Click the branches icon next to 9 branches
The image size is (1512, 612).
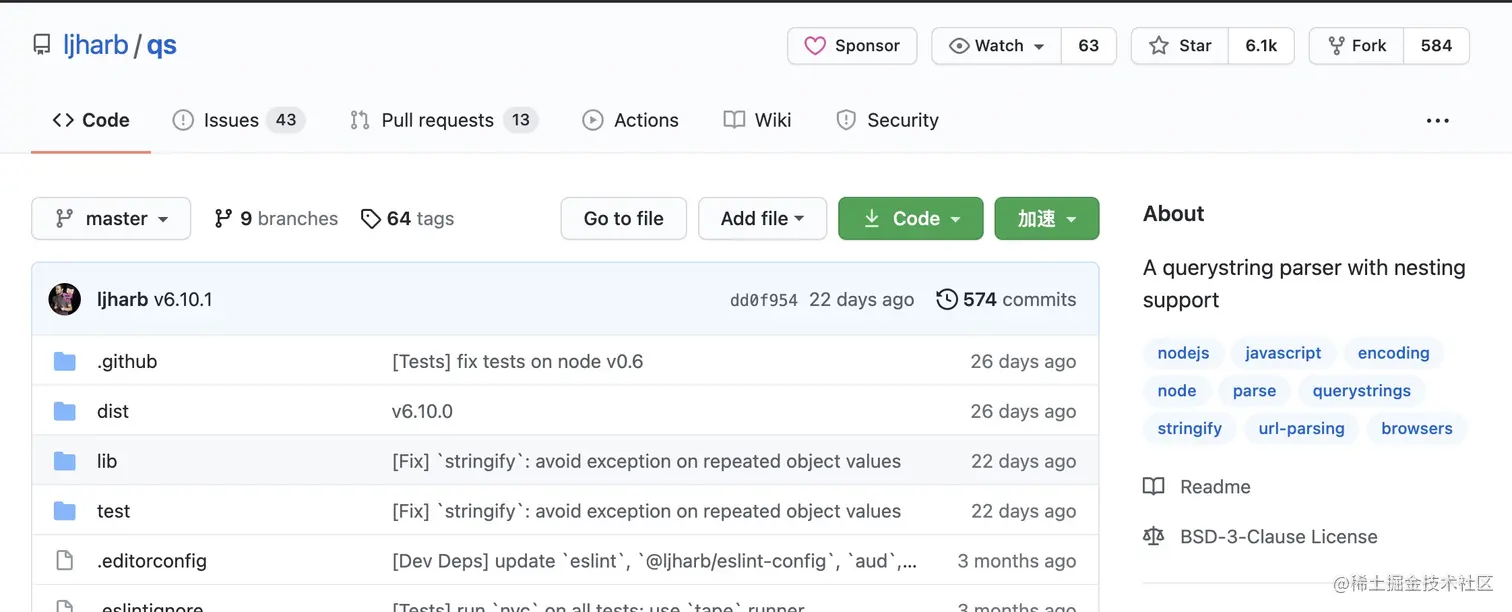(x=222, y=218)
